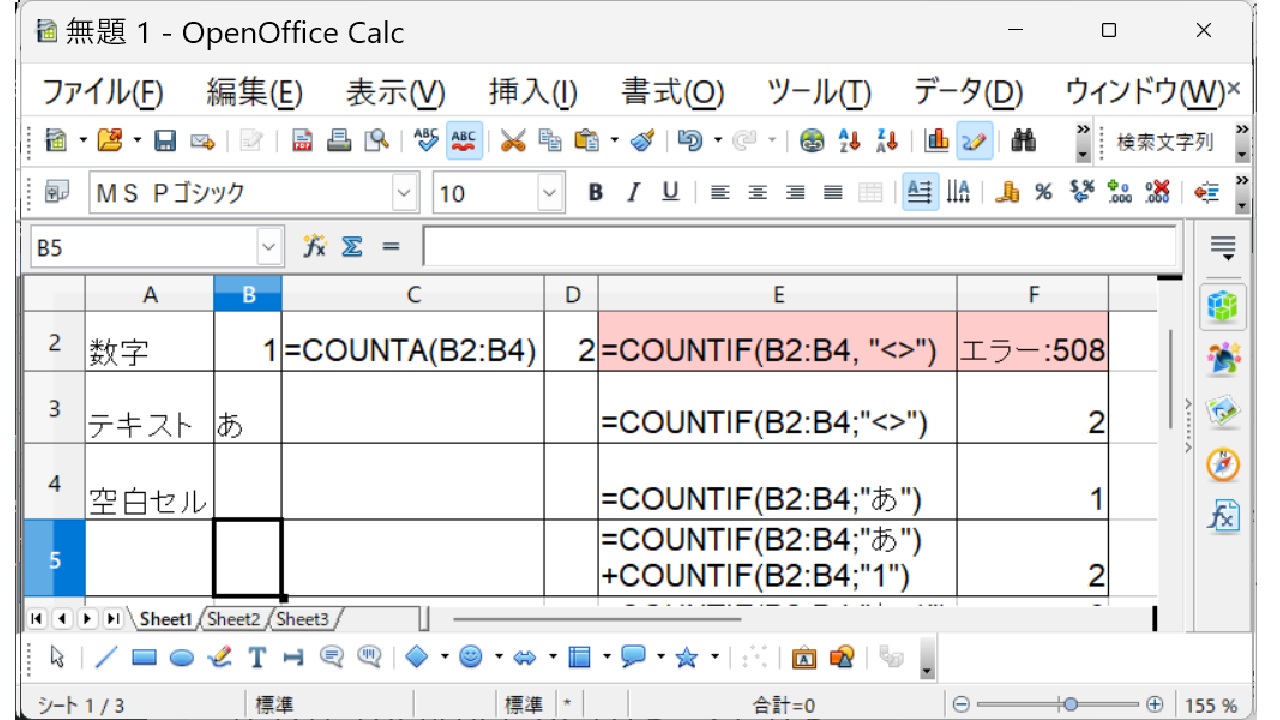The width and height of the screenshot is (1280, 720).
Task: Switch to Sheet3 tab
Action: coord(302,619)
